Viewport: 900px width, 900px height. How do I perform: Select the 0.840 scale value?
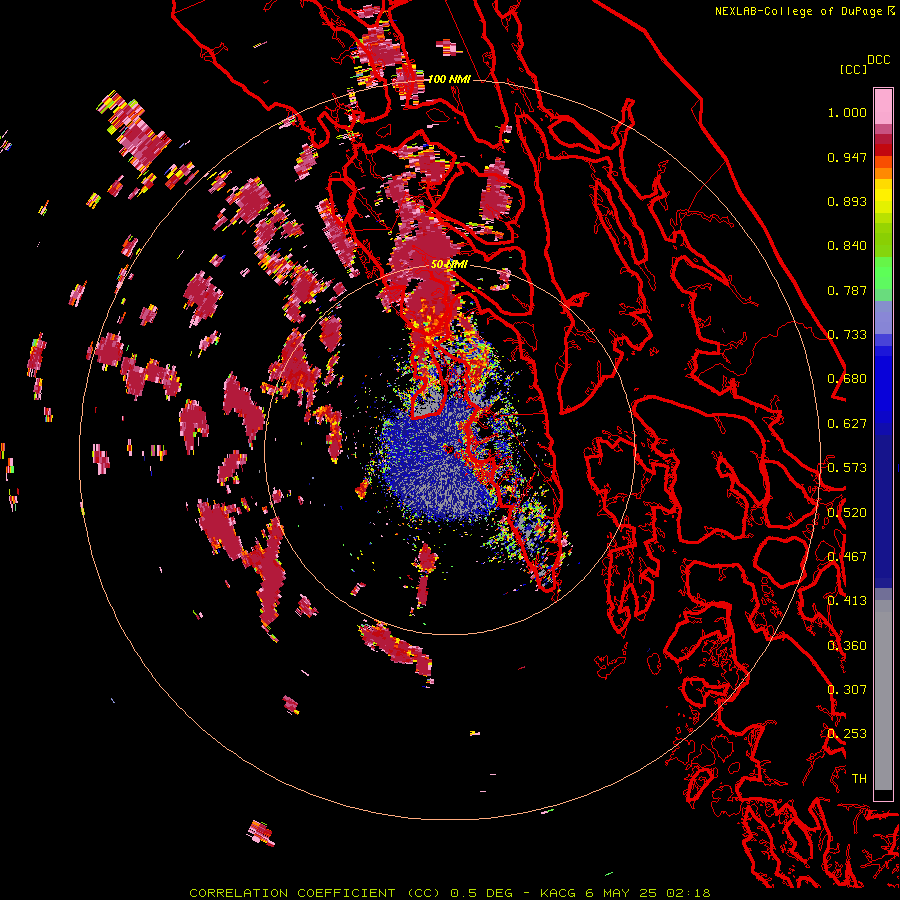(x=847, y=246)
